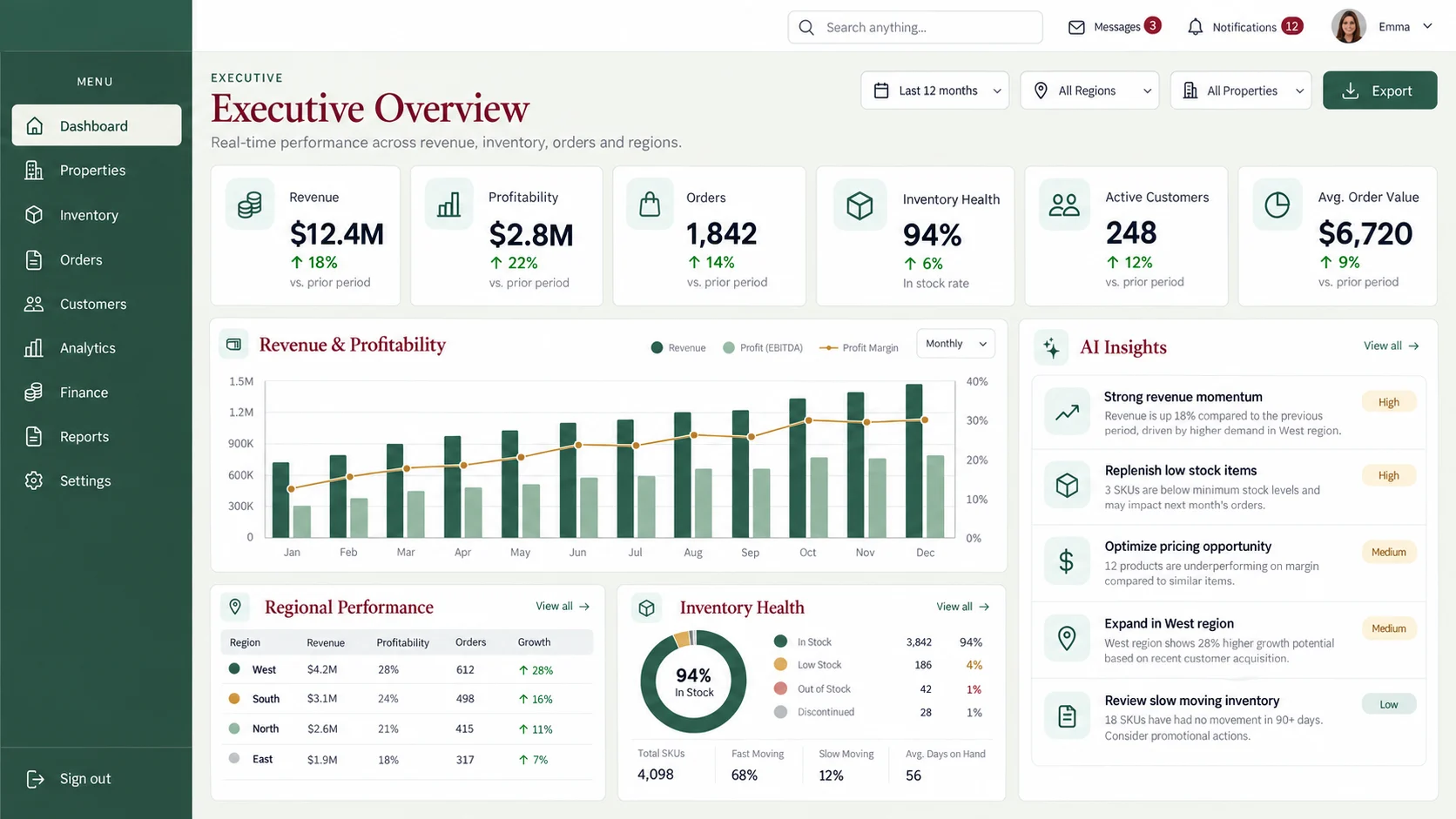1456x819 pixels.
Task: Click the Active Customers people icon
Action: [1064, 205]
